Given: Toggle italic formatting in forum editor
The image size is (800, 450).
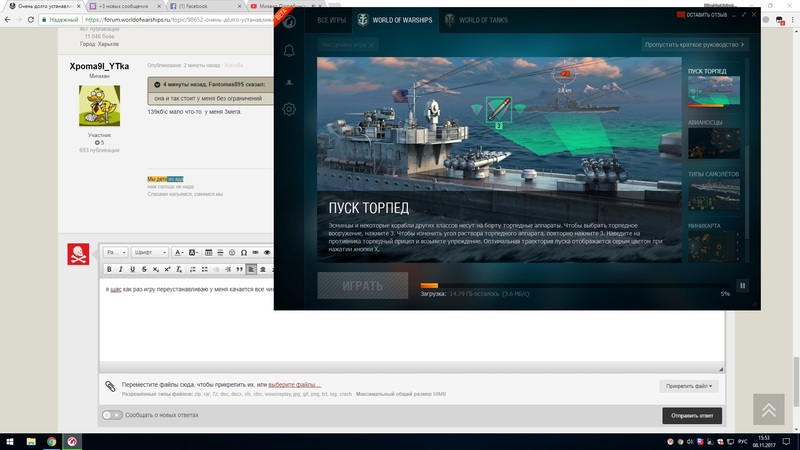Looking at the screenshot, I should (x=121, y=269).
